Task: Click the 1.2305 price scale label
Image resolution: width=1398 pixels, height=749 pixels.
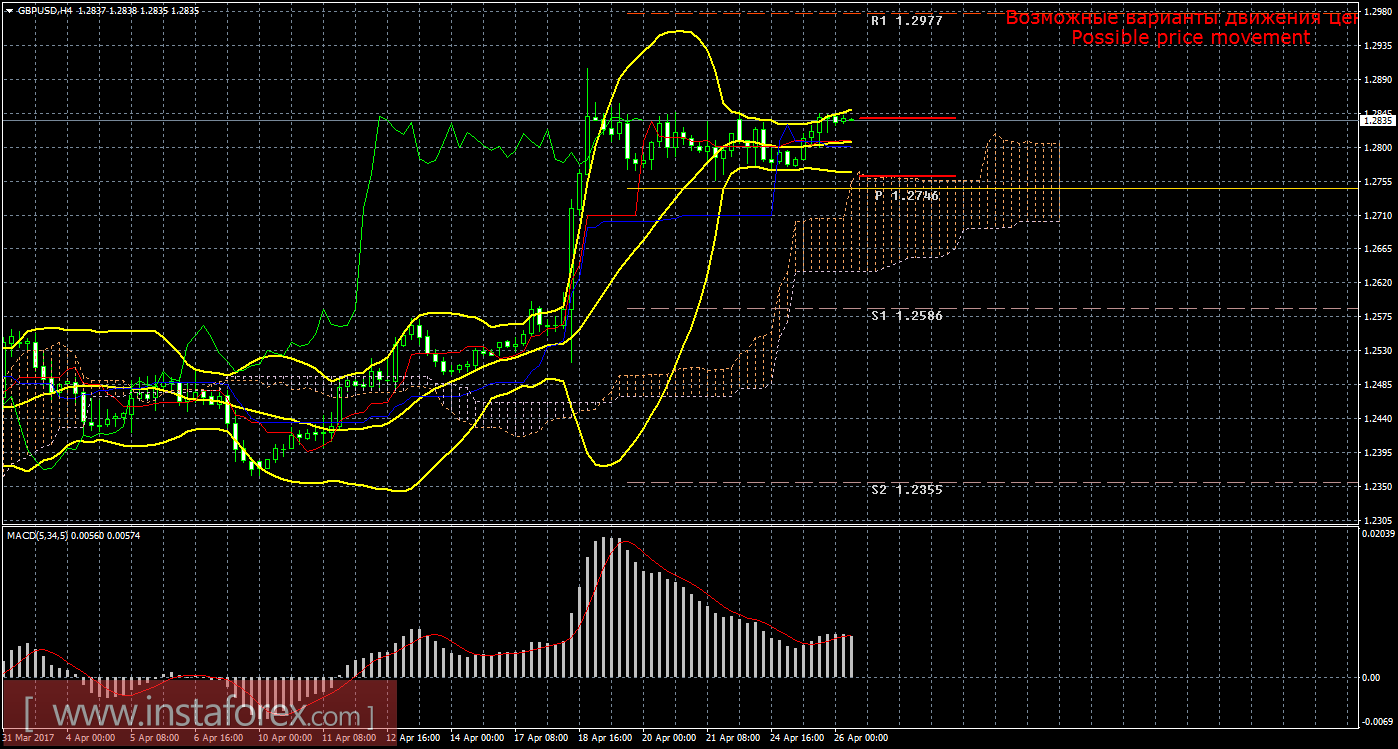Action: click(x=1376, y=520)
